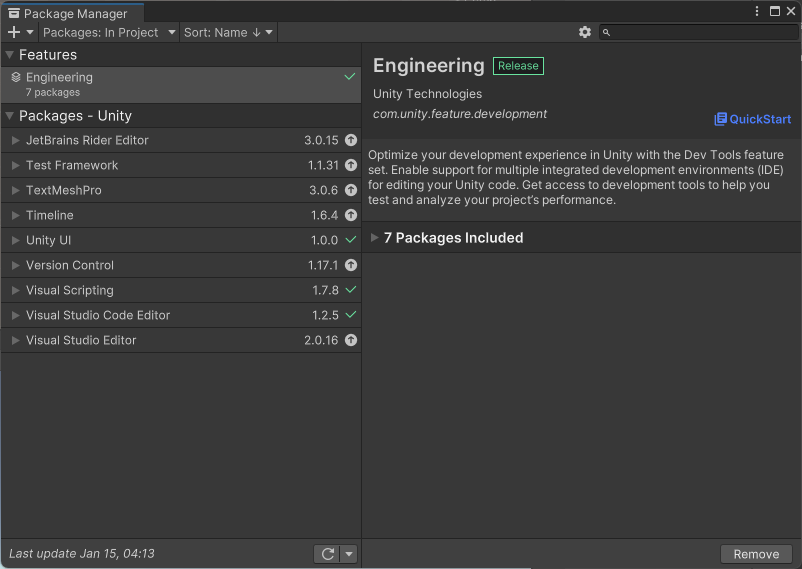This screenshot has height=569, width=802.
Task: Open the refresh options dropdown arrow
Action: click(349, 554)
